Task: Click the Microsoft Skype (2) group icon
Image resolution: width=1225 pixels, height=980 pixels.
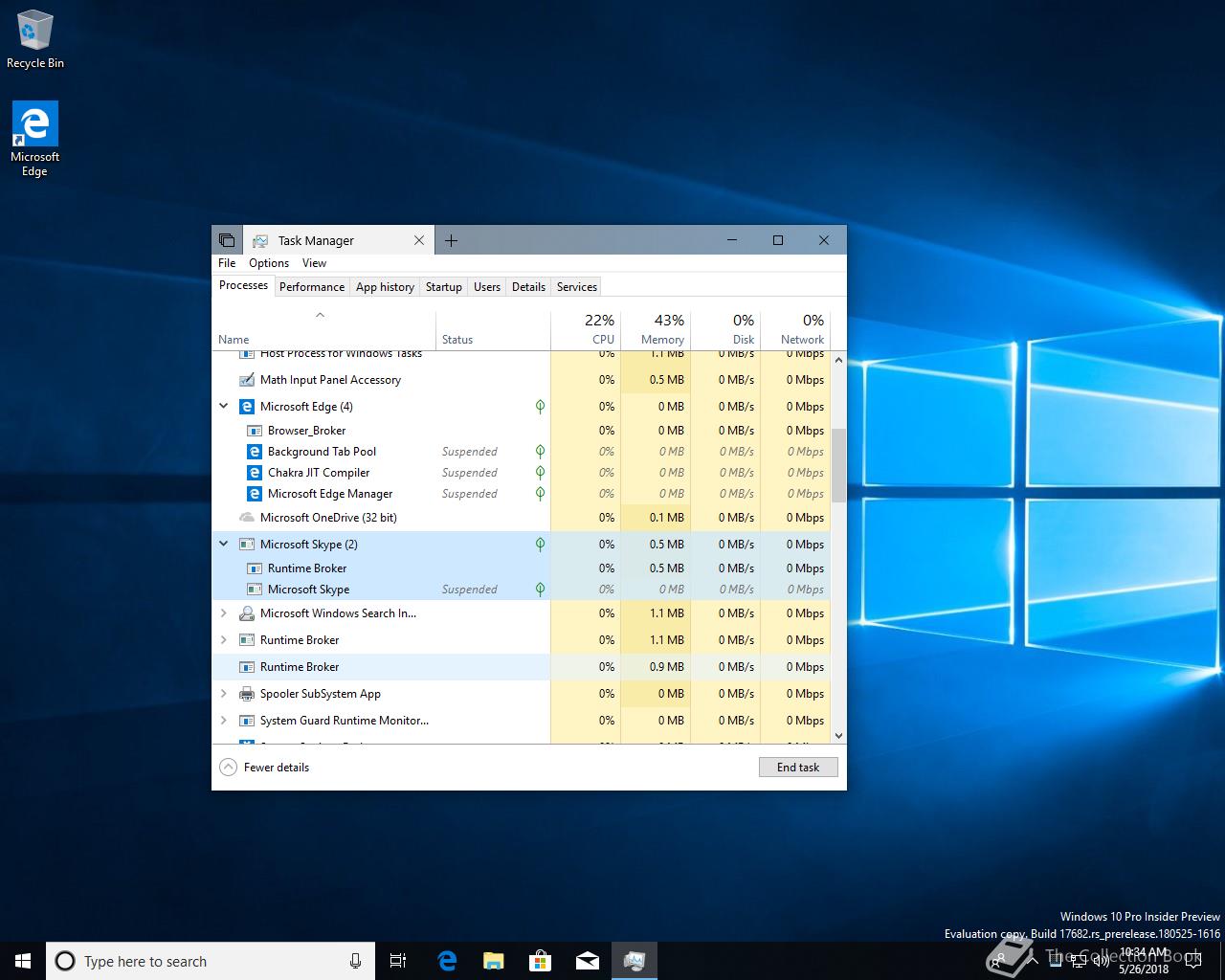Action: pos(246,545)
